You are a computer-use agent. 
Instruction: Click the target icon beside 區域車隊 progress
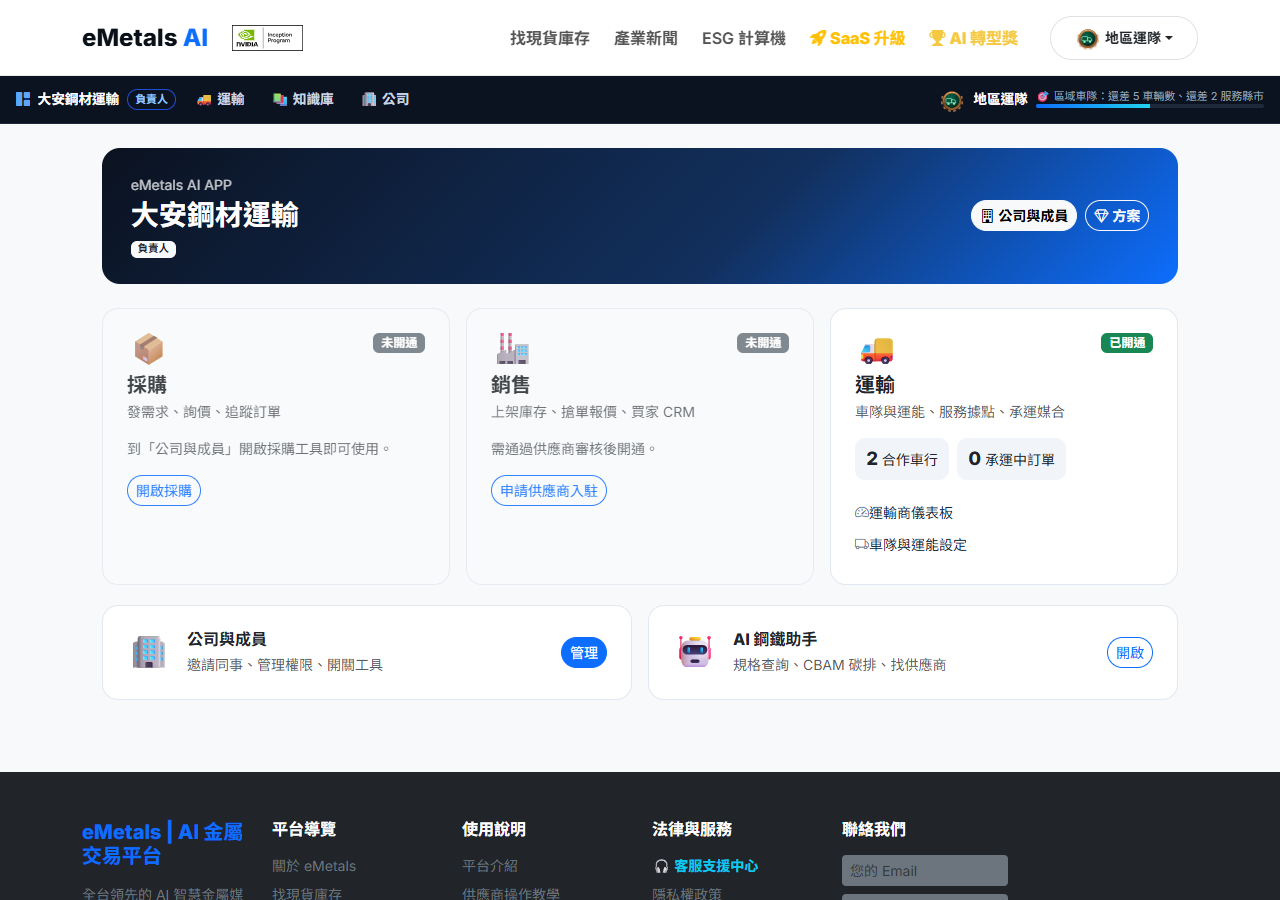tap(1043, 96)
